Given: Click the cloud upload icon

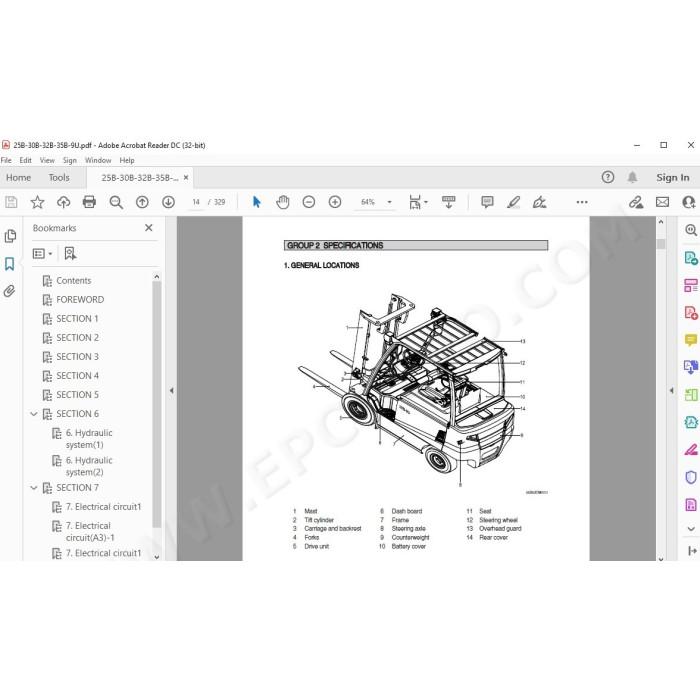Looking at the screenshot, I should click(x=63, y=202).
